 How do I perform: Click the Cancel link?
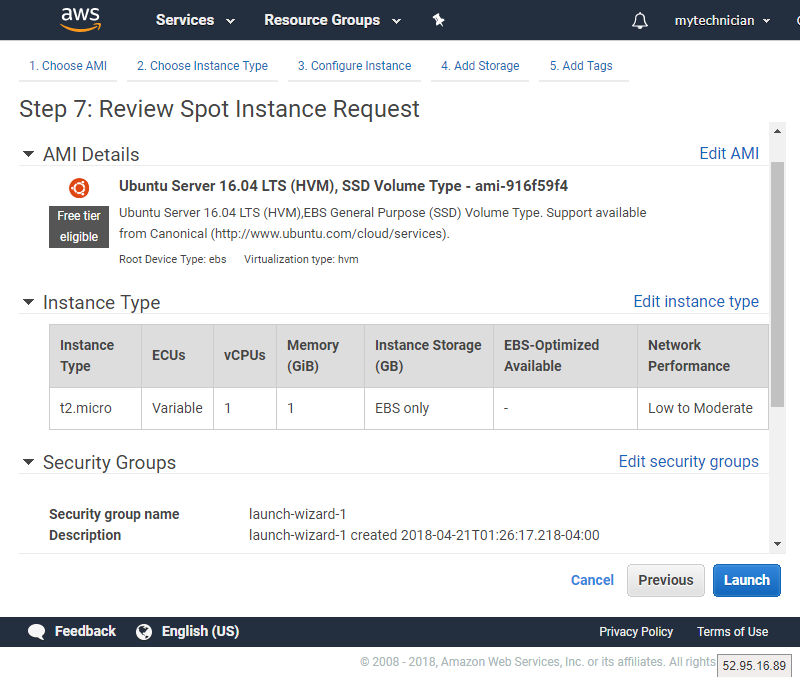point(592,580)
